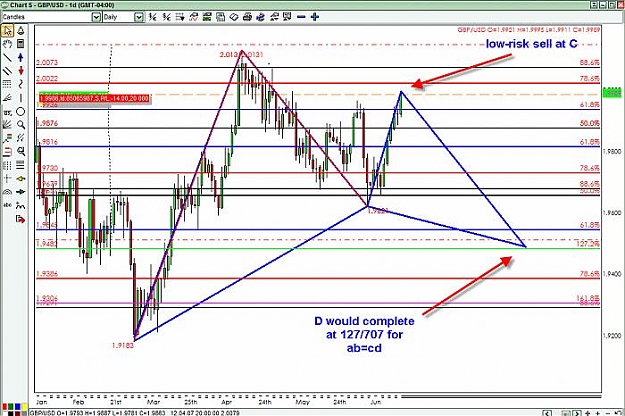This screenshot has height=416, width=625.
Task: Place a blue up arrow marker
Action: pyautogui.click(x=21, y=57)
